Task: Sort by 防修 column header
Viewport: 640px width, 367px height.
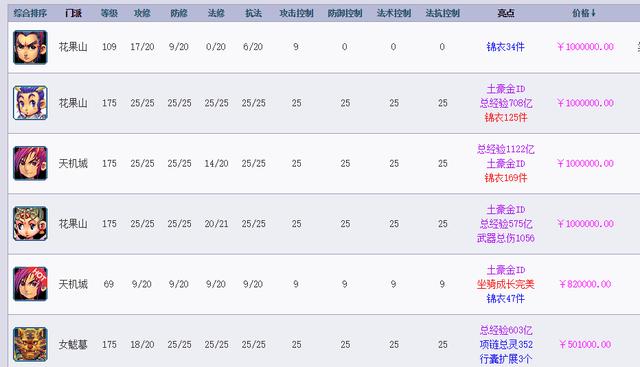Action: [179, 13]
